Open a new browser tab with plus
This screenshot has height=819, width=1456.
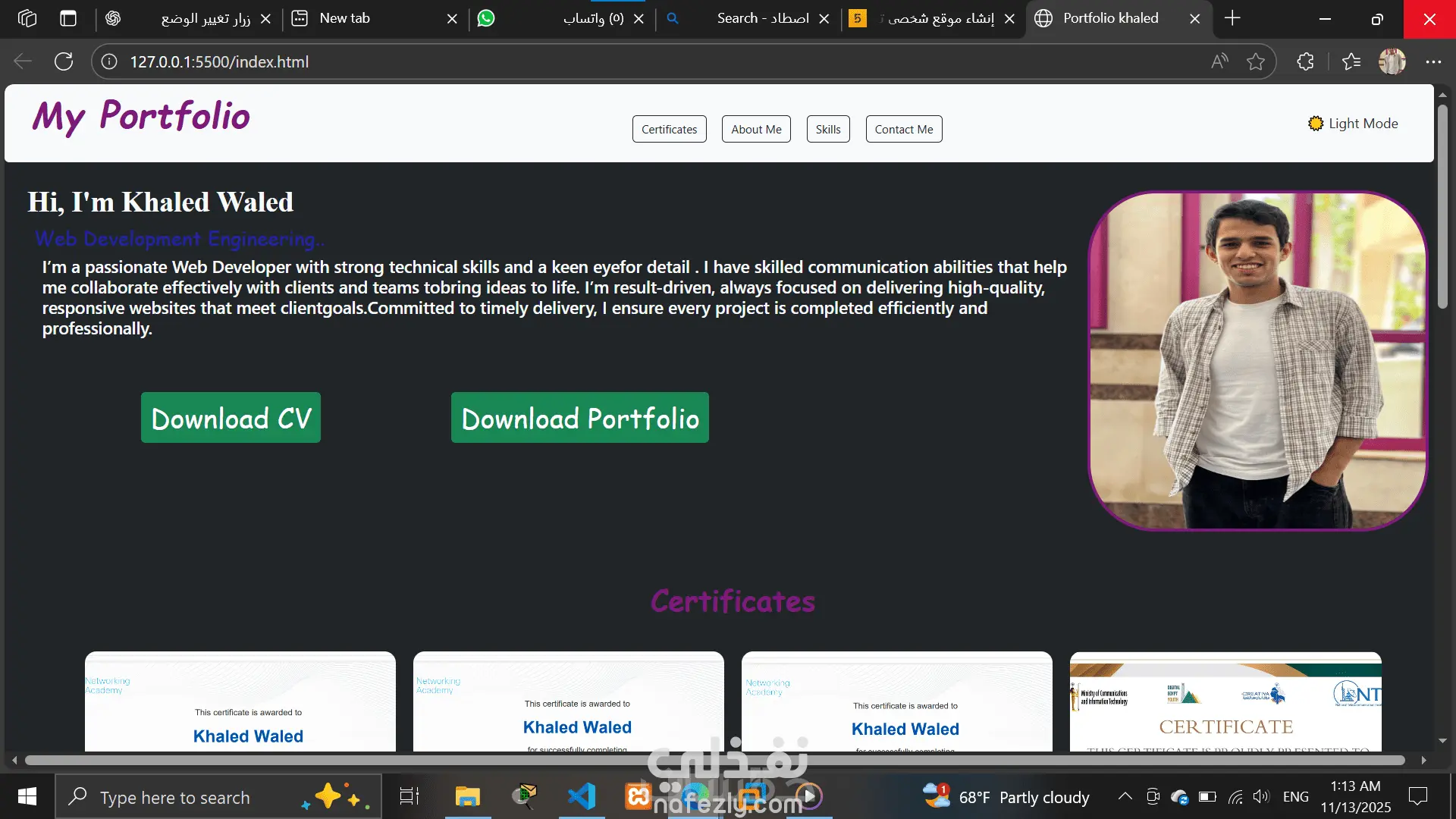click(1232, 18)
